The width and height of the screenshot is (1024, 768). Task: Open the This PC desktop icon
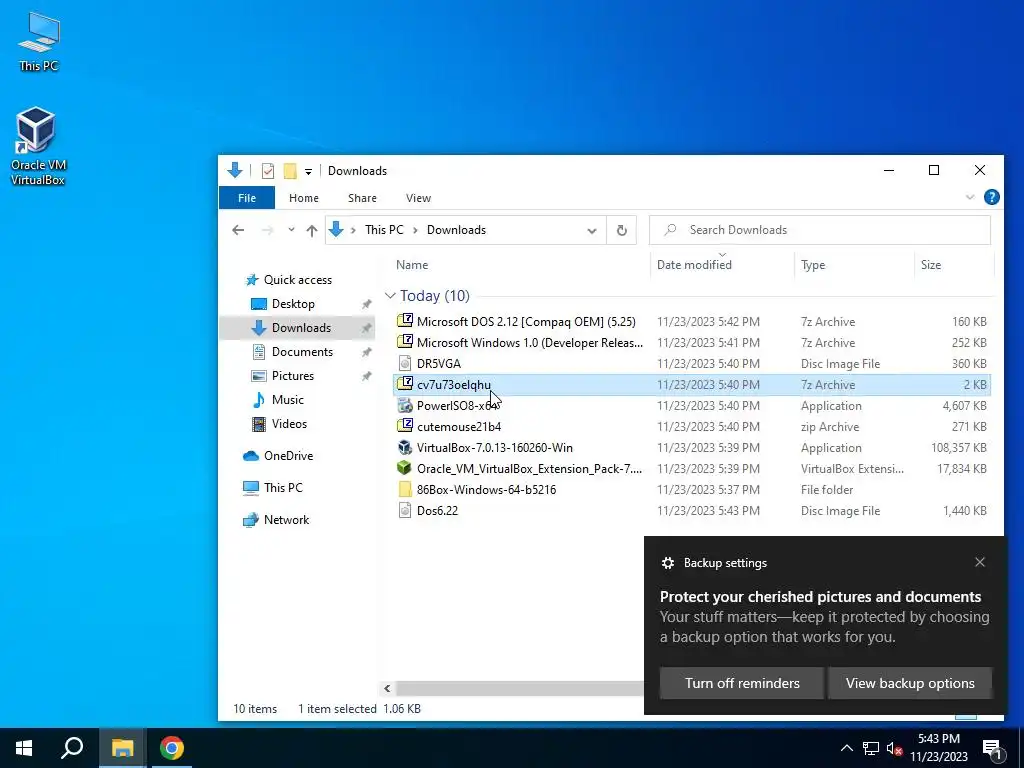[x=39, y=40]
